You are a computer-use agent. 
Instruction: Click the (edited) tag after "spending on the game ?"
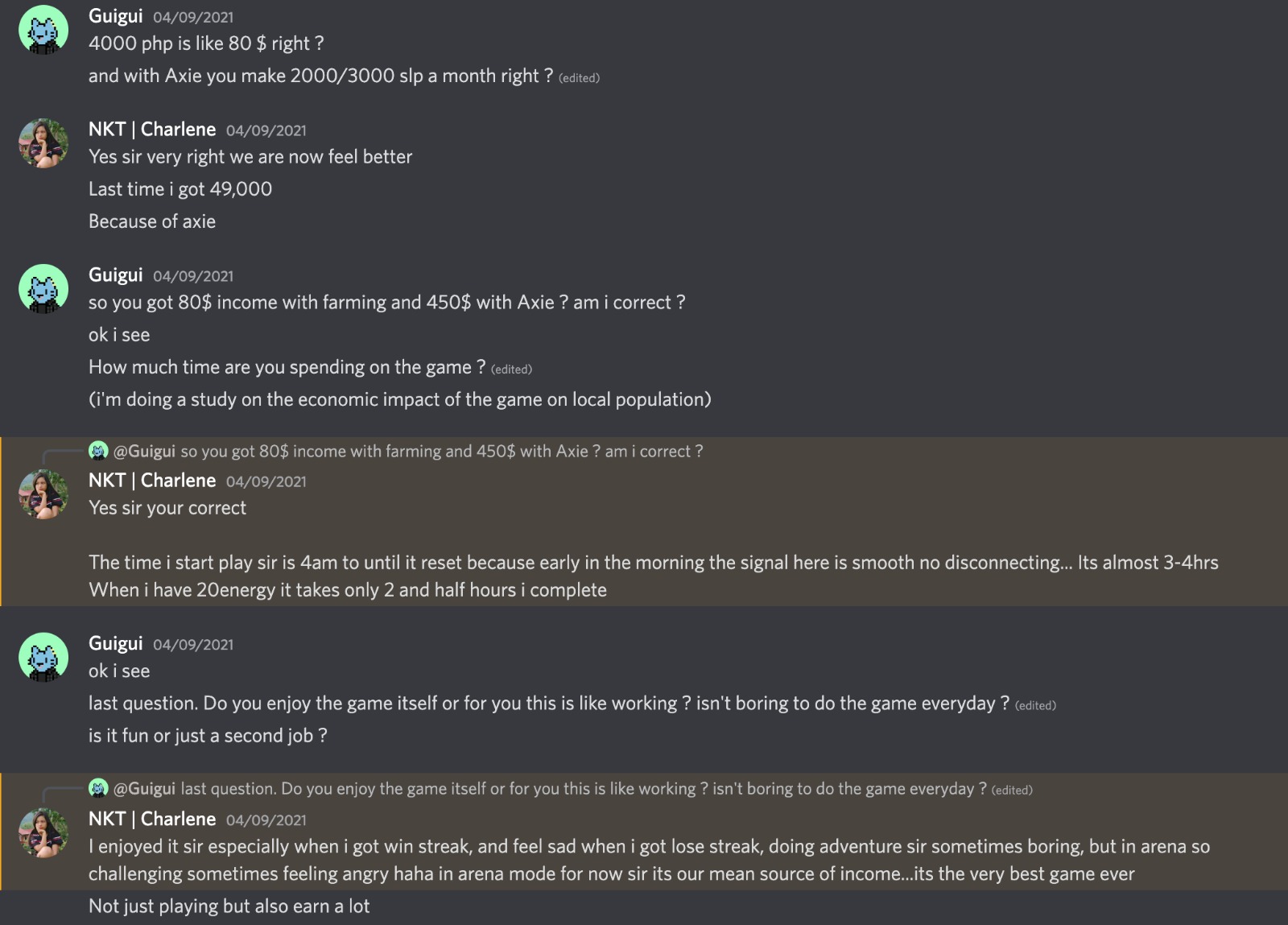click(x=511, y=370)
